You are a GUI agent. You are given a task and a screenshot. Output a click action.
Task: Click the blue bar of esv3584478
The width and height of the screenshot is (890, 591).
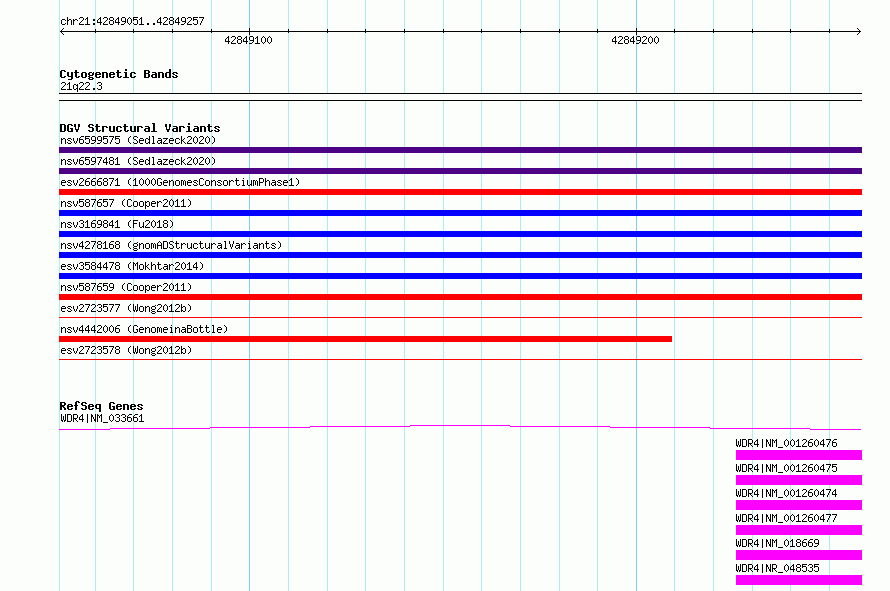tap(460, 276)
